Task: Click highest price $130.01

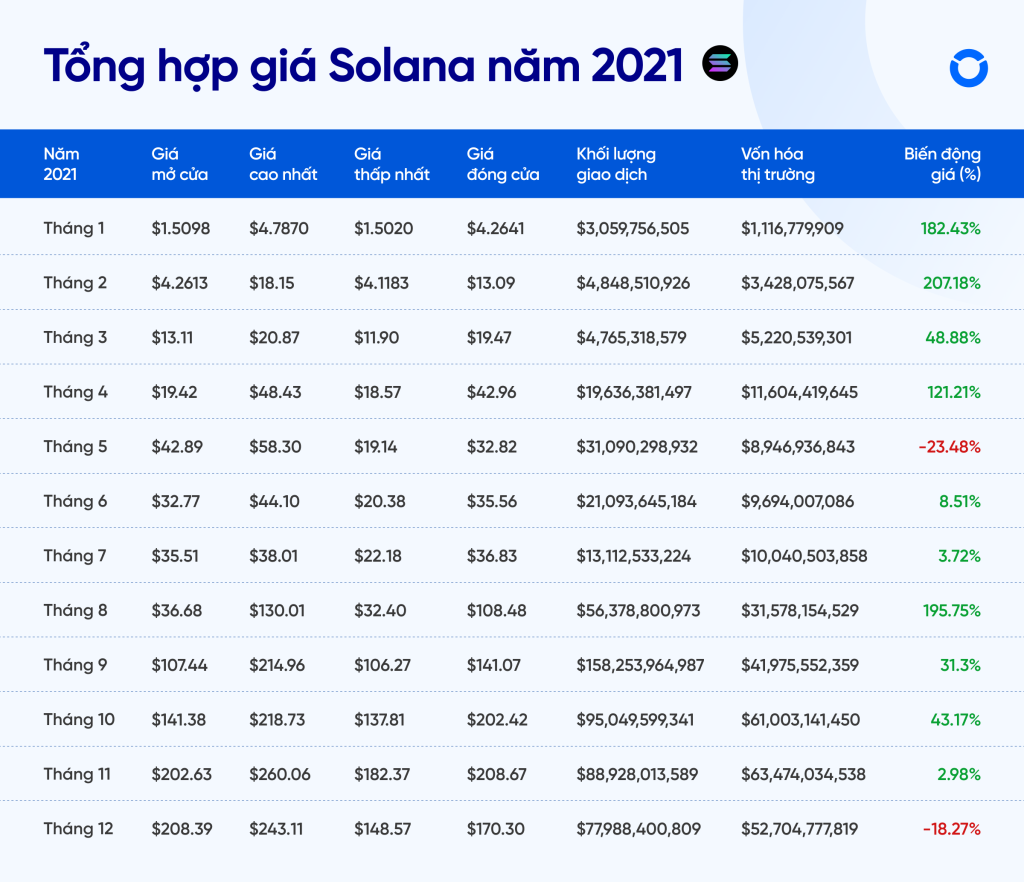Action: click(277, 610)
